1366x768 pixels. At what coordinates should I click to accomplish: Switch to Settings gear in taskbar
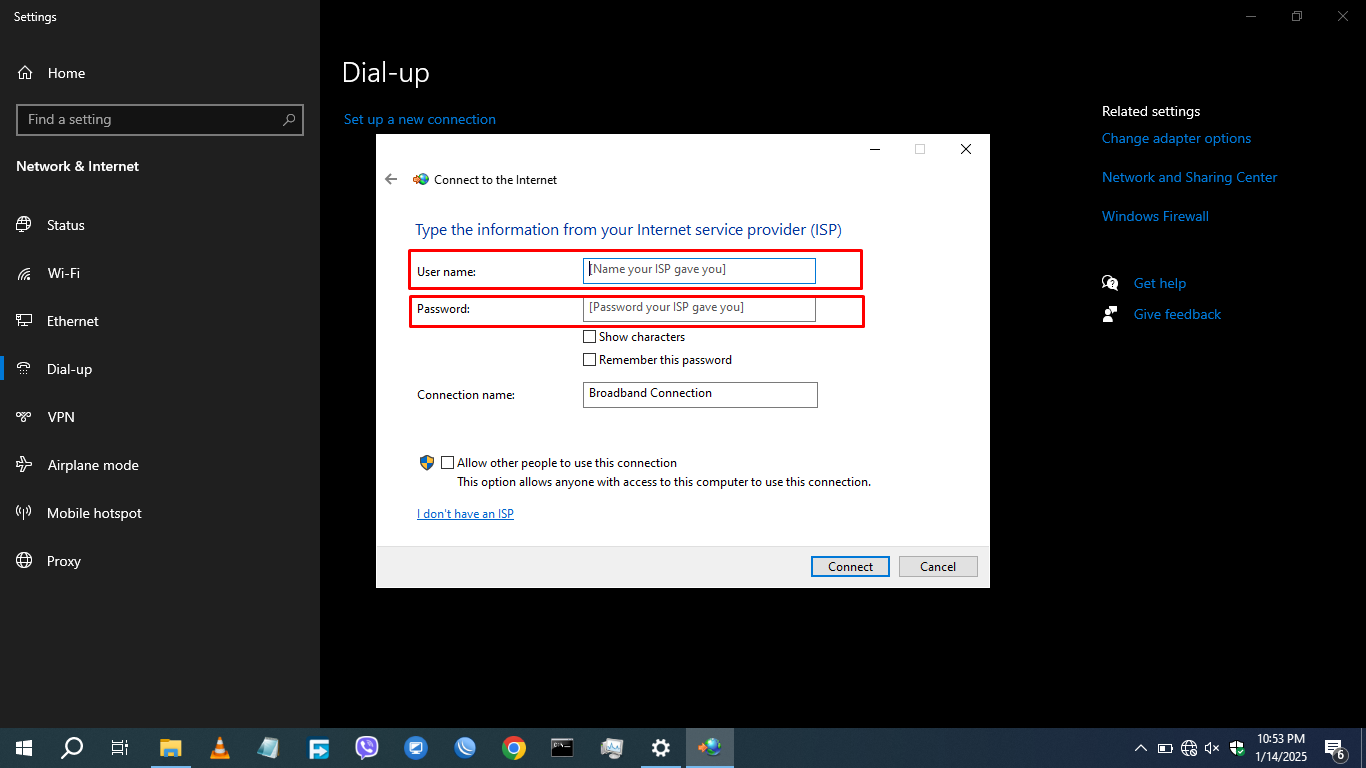[x=660, y=747]
